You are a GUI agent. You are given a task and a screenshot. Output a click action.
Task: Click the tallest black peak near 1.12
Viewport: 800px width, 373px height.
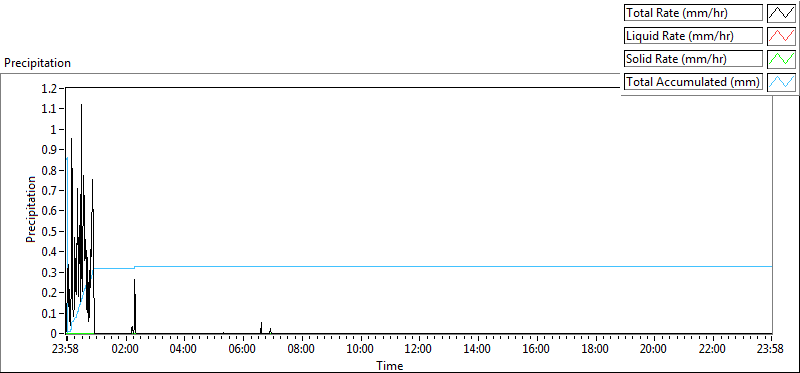tap(81, 105)
